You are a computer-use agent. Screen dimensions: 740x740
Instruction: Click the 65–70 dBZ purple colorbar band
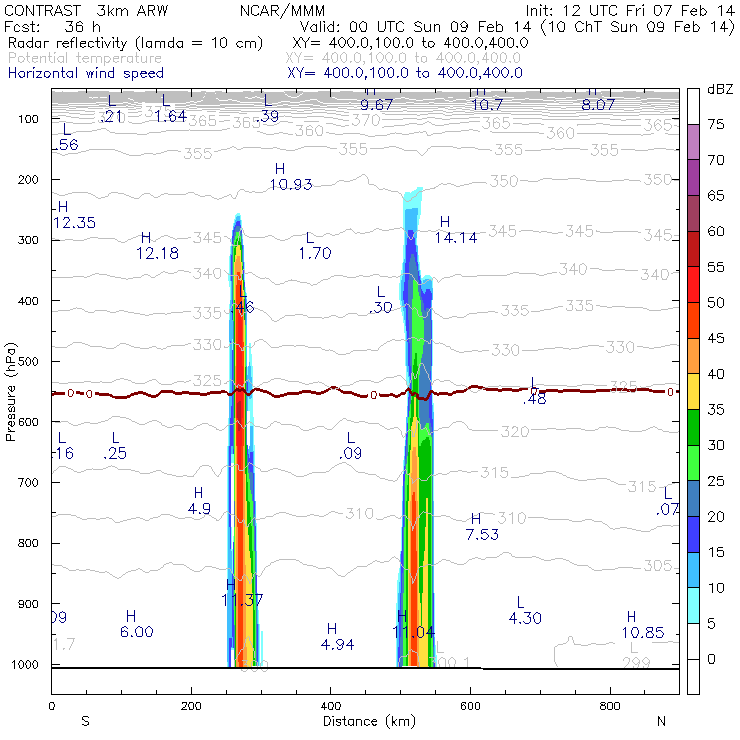coord(693,178)
